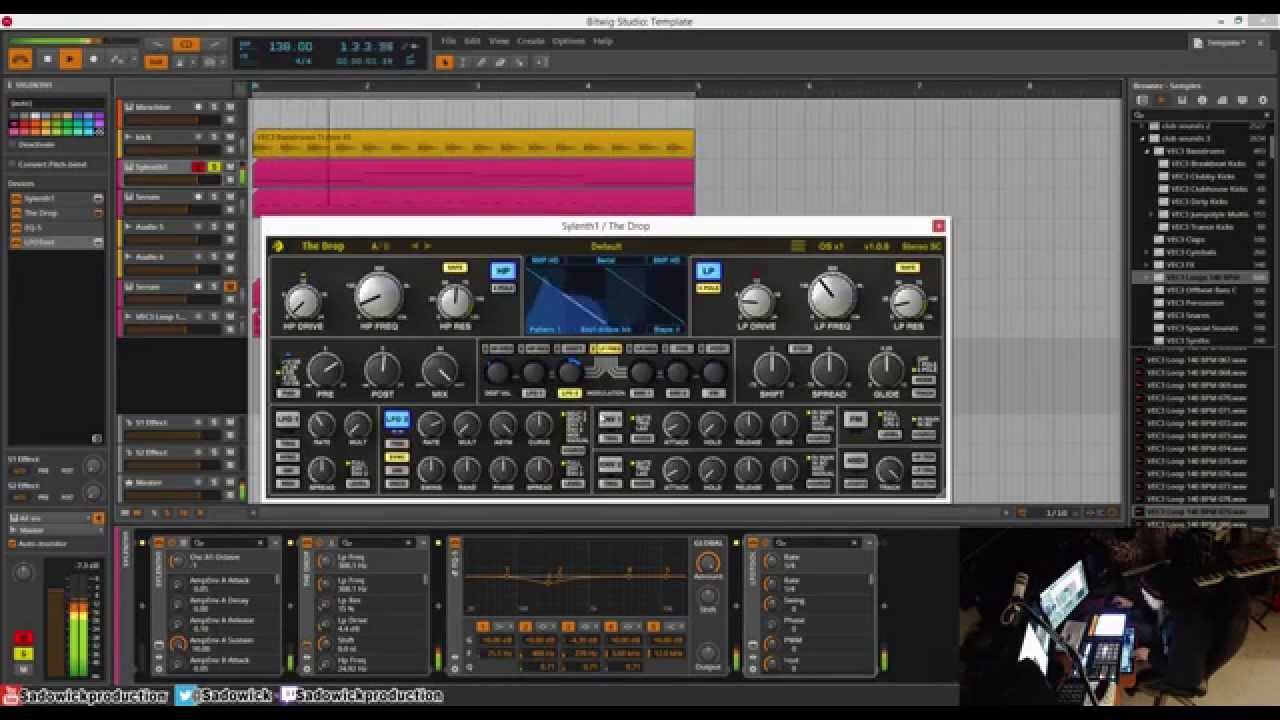
Task: Open the Create menu
Action: click(530, 41)
